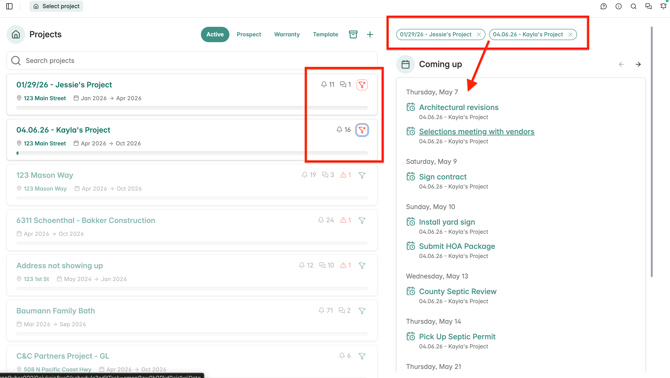Screen dimensions: 670x378
Task: Click warning alert on Address not showing up
Action: coord(346,266)
